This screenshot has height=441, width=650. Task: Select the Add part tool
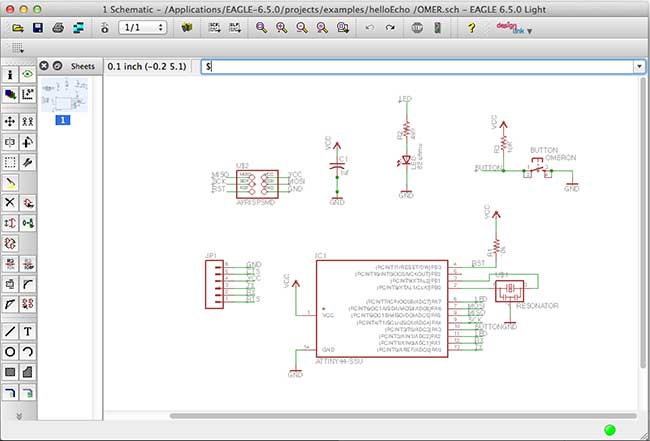(x=28, y=203)
